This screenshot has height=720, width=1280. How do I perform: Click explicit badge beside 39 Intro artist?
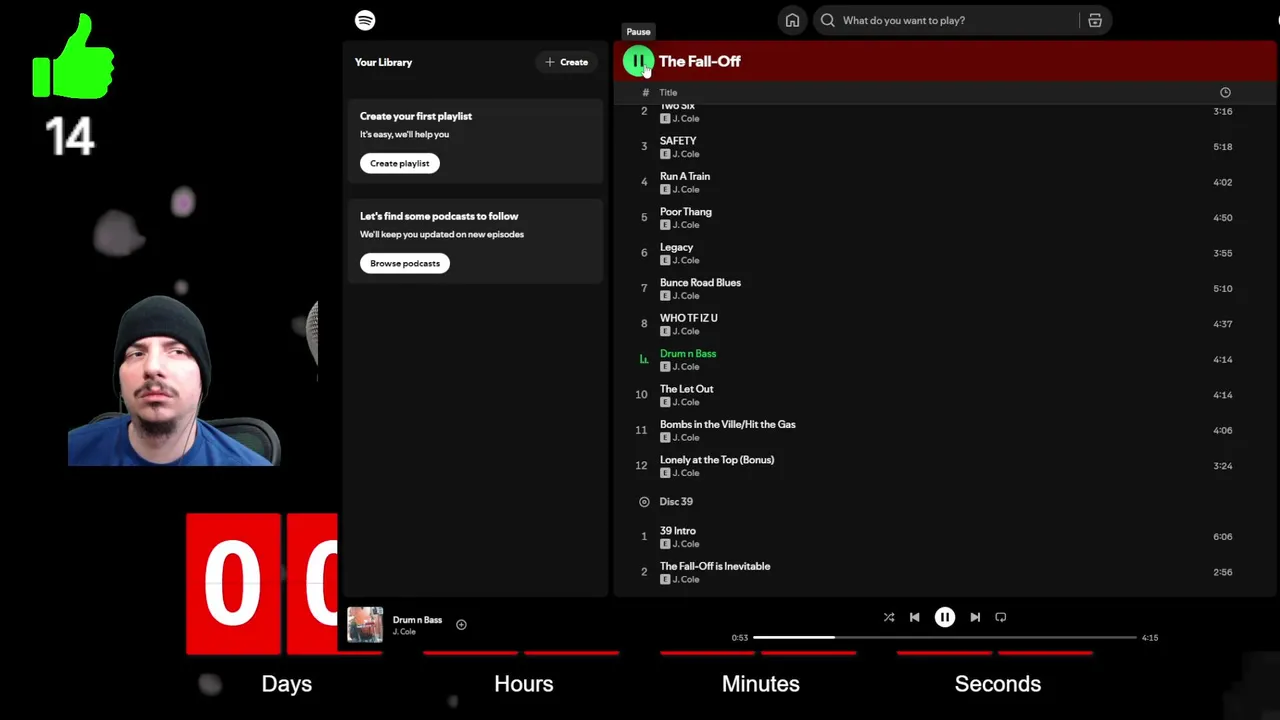(x=665, y=544)
